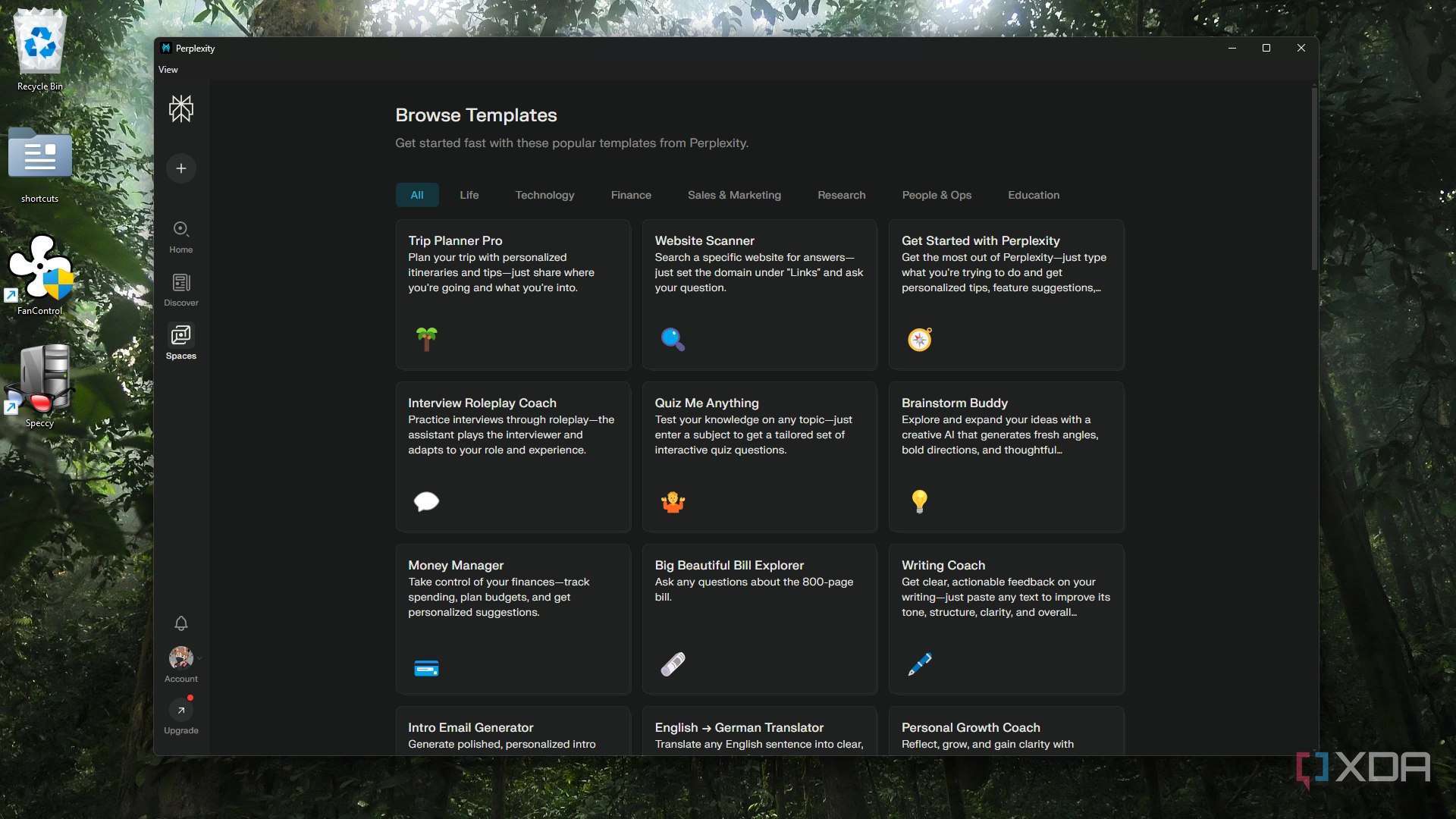Select the Recycle Bin desktop icon
This screenshot has height=819, width=1456.
click(x=40, y=50)
